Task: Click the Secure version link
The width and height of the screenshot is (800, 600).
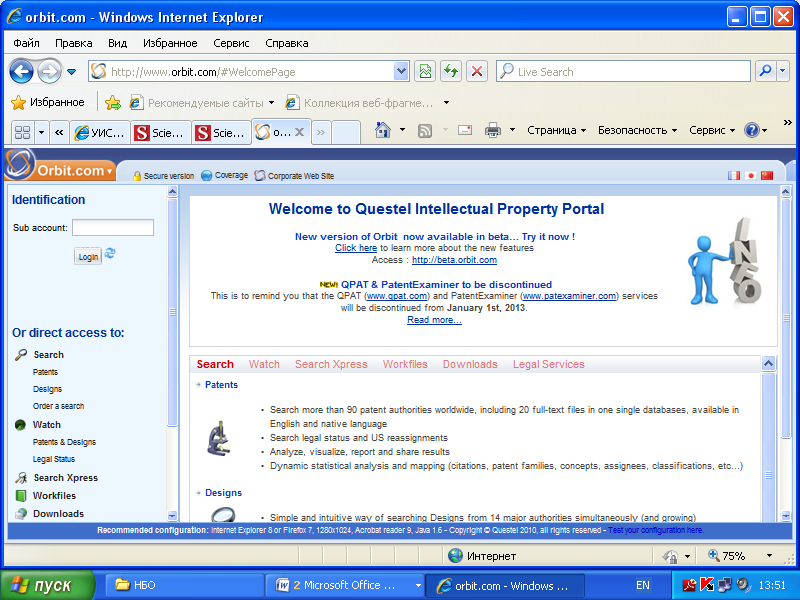Action: (x=164, y=176)
